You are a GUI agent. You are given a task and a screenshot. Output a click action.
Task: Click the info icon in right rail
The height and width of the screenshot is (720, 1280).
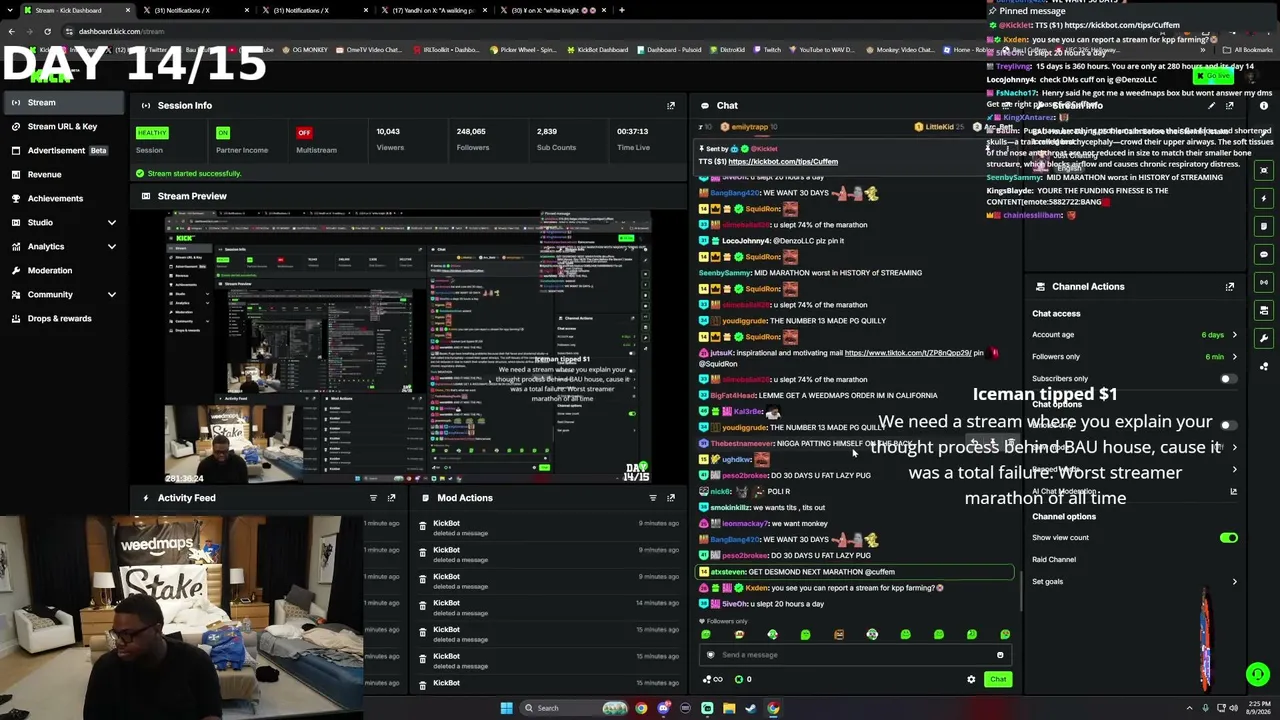point(1264,105)
